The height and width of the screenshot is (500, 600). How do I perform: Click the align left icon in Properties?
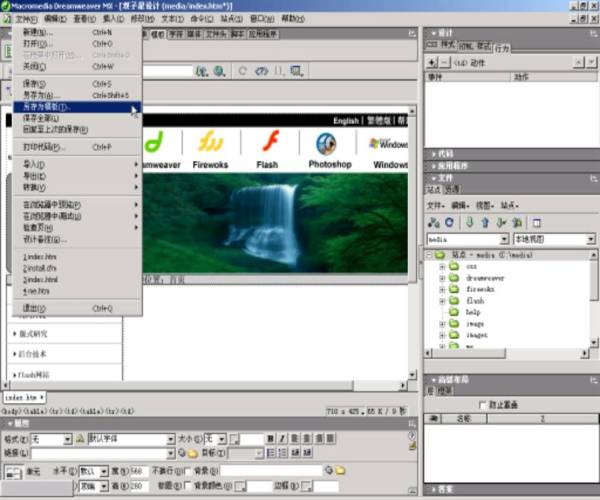[295, 438]
